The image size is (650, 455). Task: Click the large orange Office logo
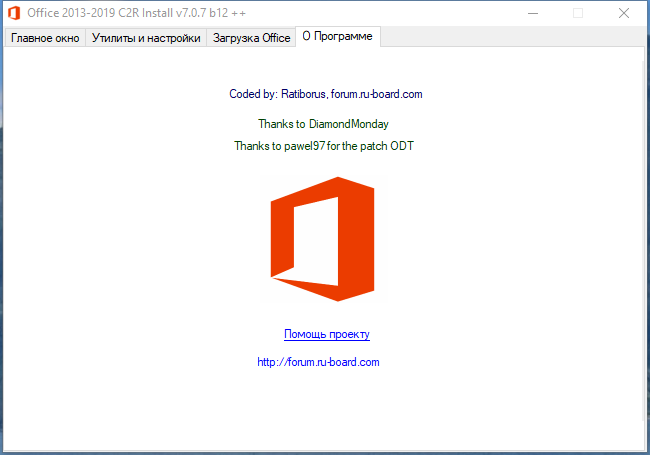(x=323, y=239)
